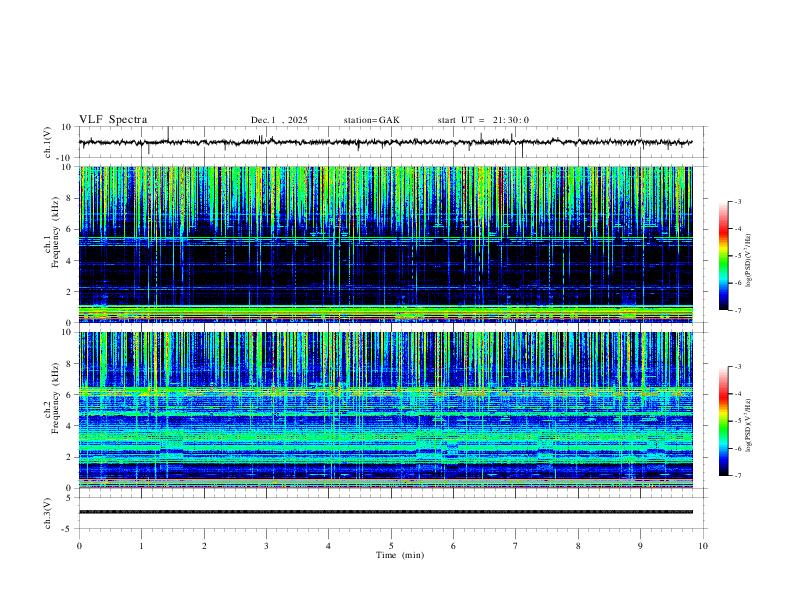
Task: Click the ch.1 PSD color scale bar
Action: pos(723,256)
